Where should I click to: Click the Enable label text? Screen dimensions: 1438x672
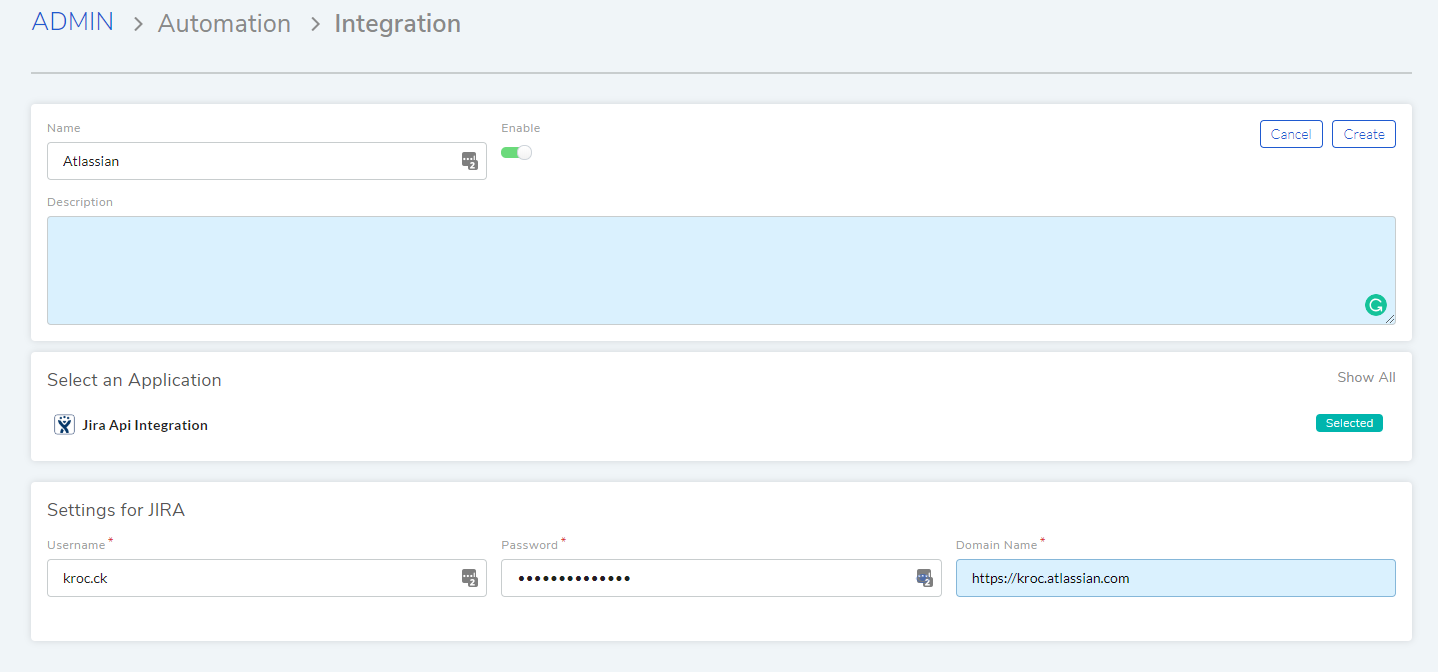click(x=520, y=128)
